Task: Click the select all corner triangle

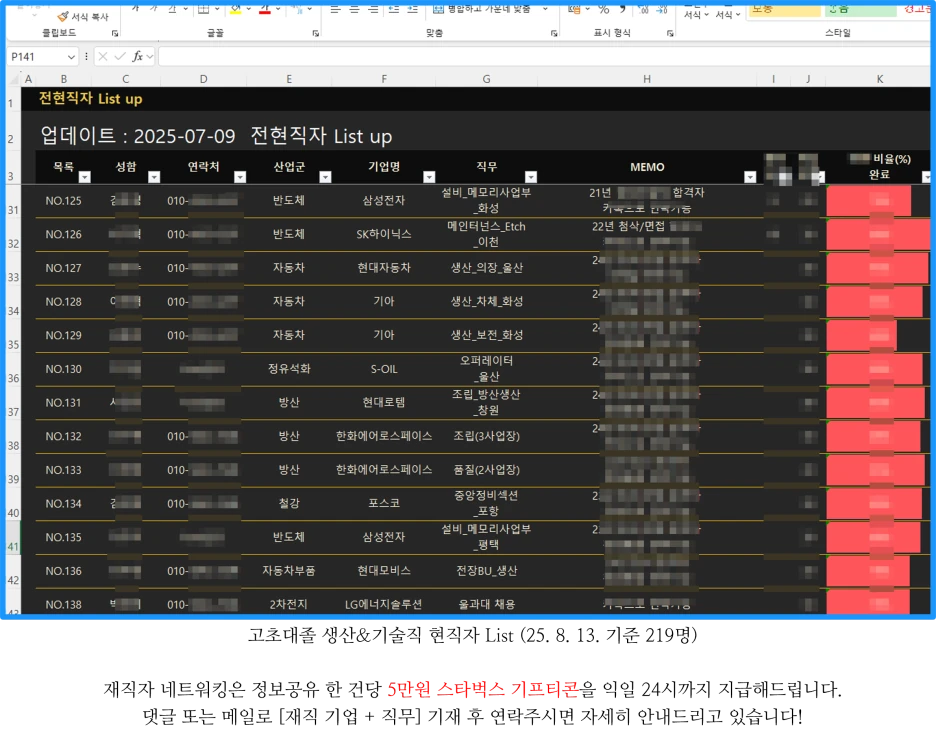Action: (14, 79)
